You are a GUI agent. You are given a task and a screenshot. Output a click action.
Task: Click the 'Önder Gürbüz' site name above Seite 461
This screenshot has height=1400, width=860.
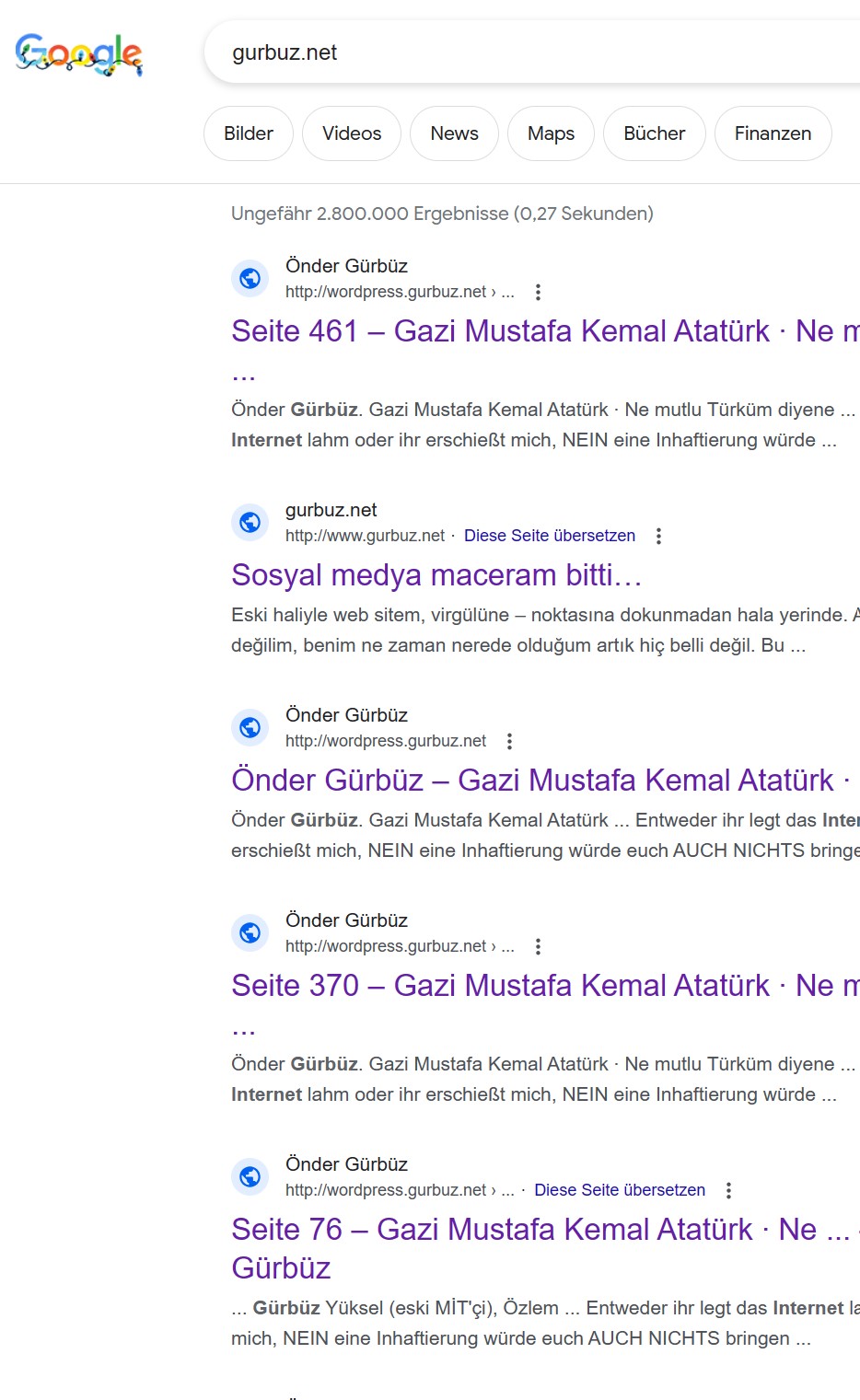[346, 266]
